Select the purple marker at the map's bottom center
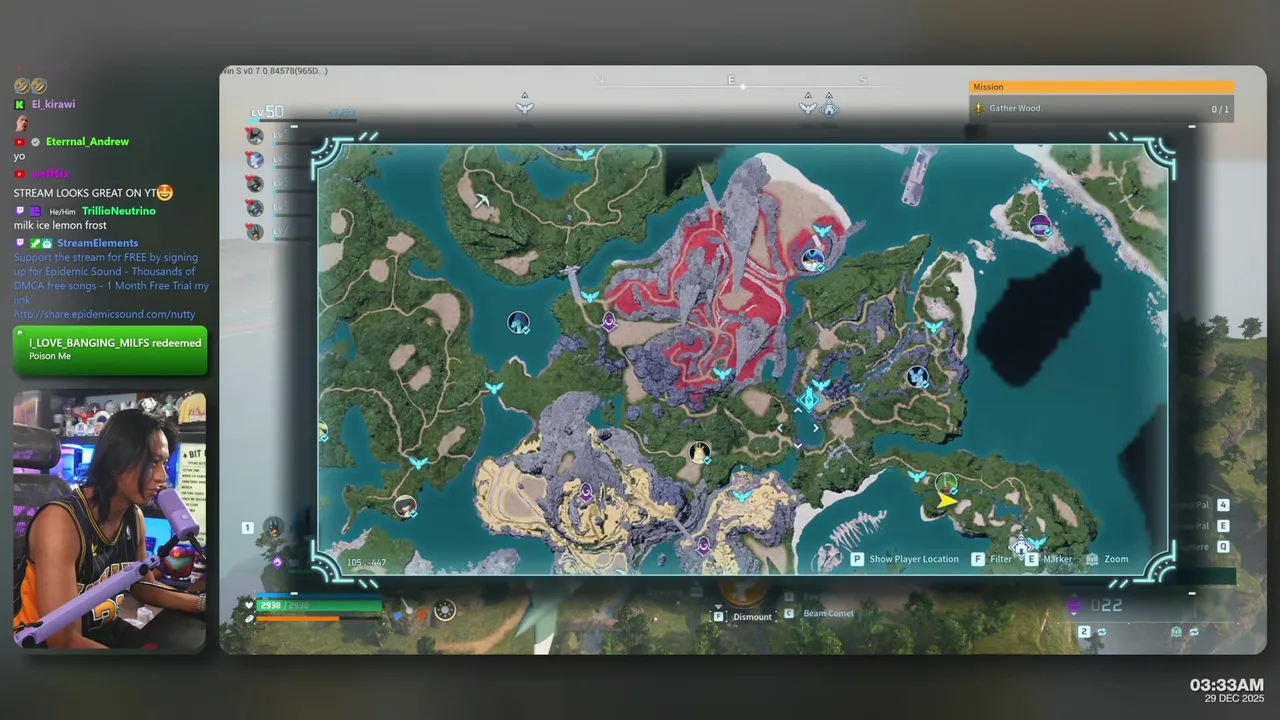Screen dimensions: 1280x720 pos(703,545)
